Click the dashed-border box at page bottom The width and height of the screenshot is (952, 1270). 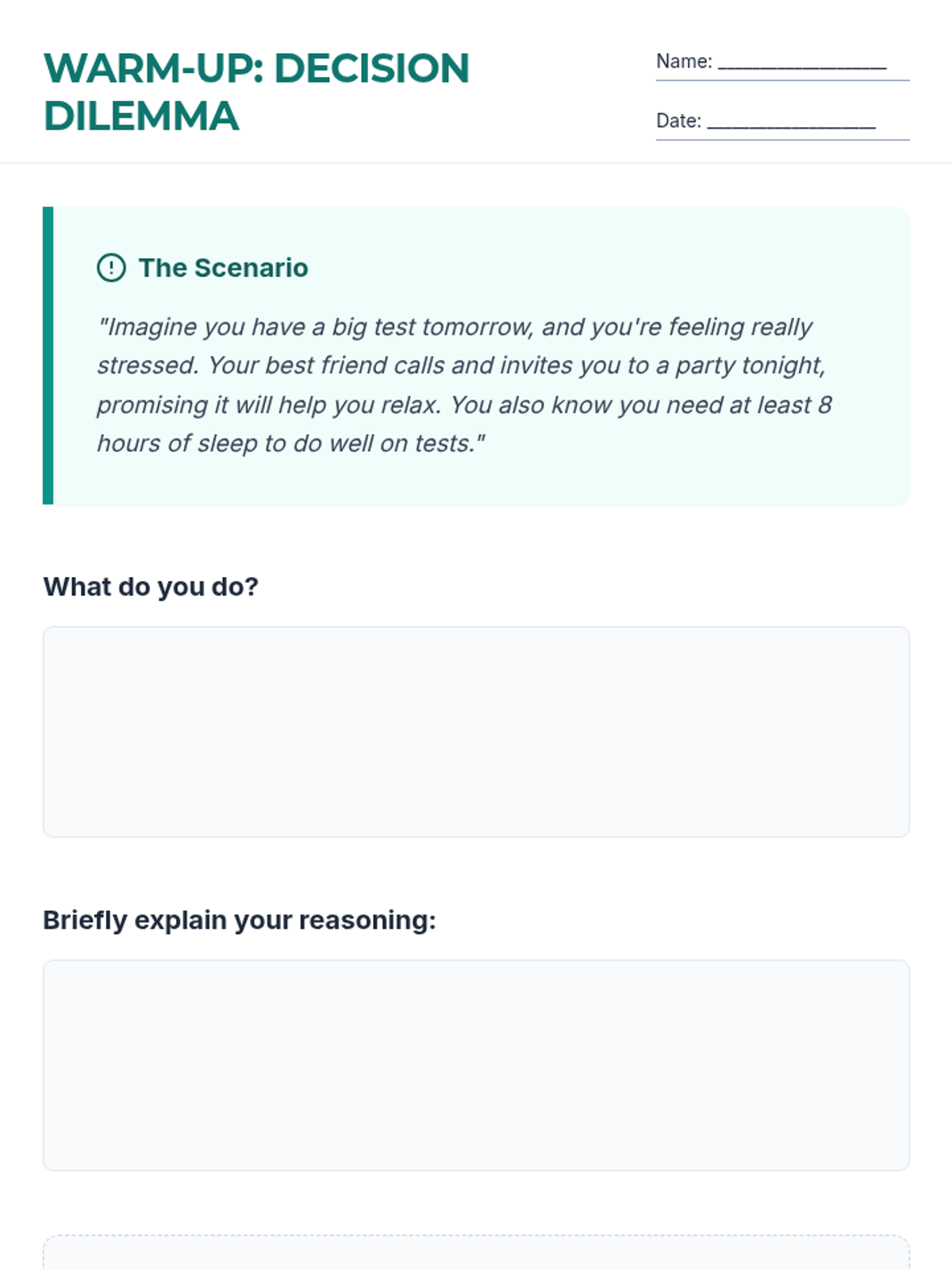pyautogui.click(x=476, y=1253)
